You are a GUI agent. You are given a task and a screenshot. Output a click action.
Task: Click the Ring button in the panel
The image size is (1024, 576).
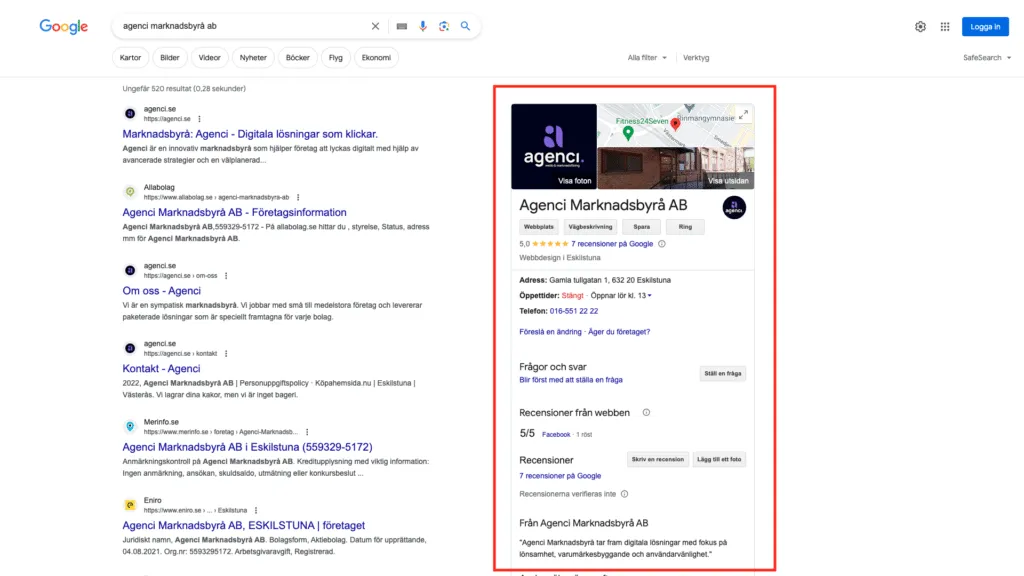click(x=685, y=227)
